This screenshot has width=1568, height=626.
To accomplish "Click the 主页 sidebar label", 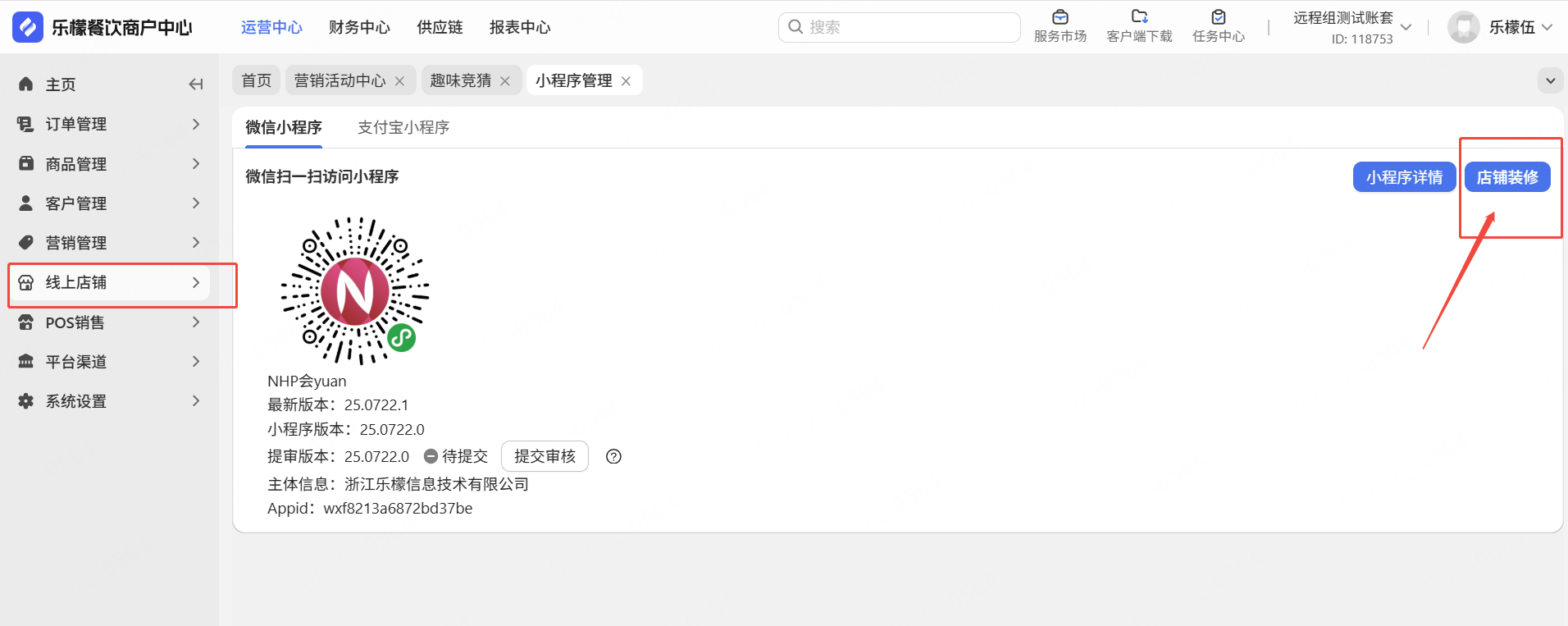I will (x=61, y=85).
